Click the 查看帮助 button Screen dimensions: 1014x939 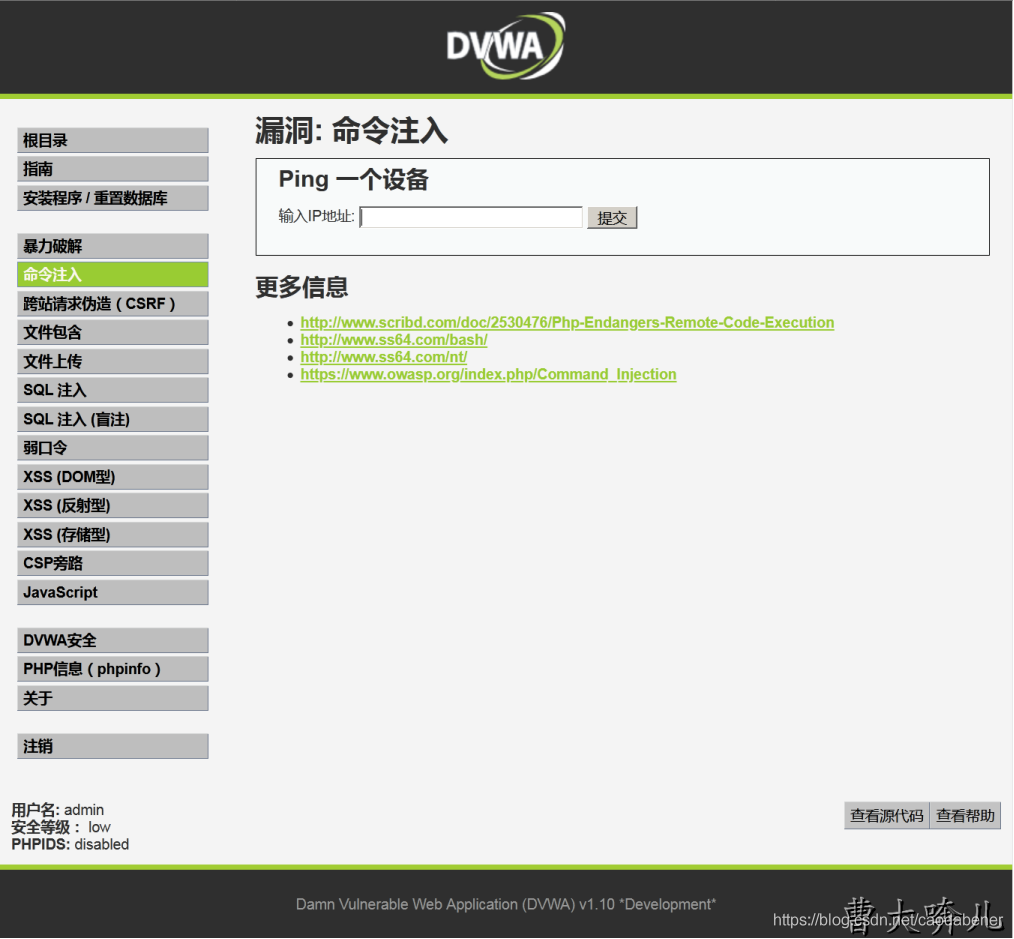pyautogui.click(x=965, y=816)
